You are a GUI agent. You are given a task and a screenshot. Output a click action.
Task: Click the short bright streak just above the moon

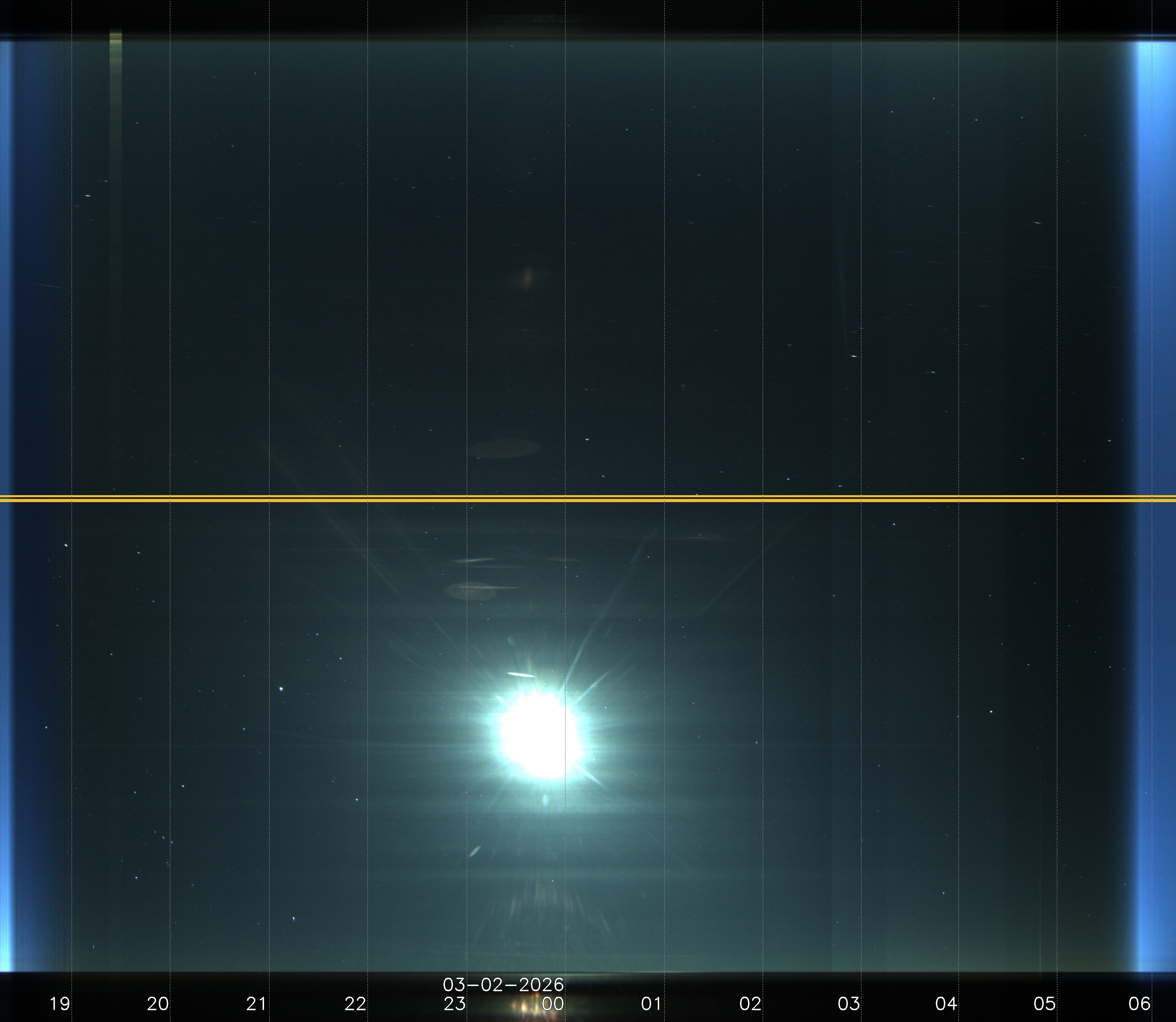pyautogui.click(x=522, y=675)
